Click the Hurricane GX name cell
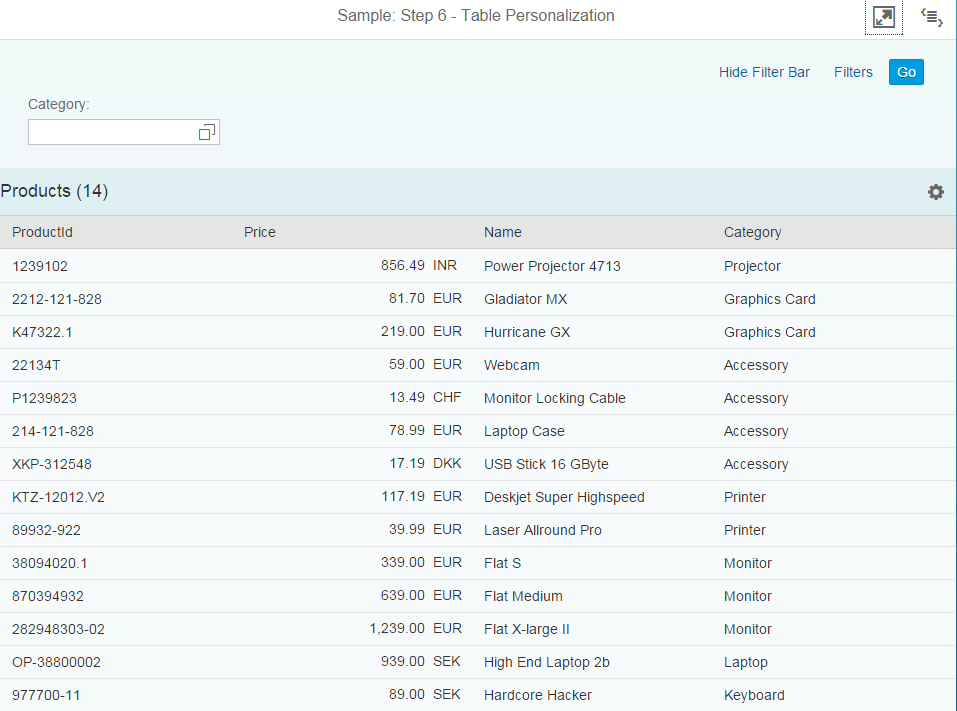 tap(527, 332)
